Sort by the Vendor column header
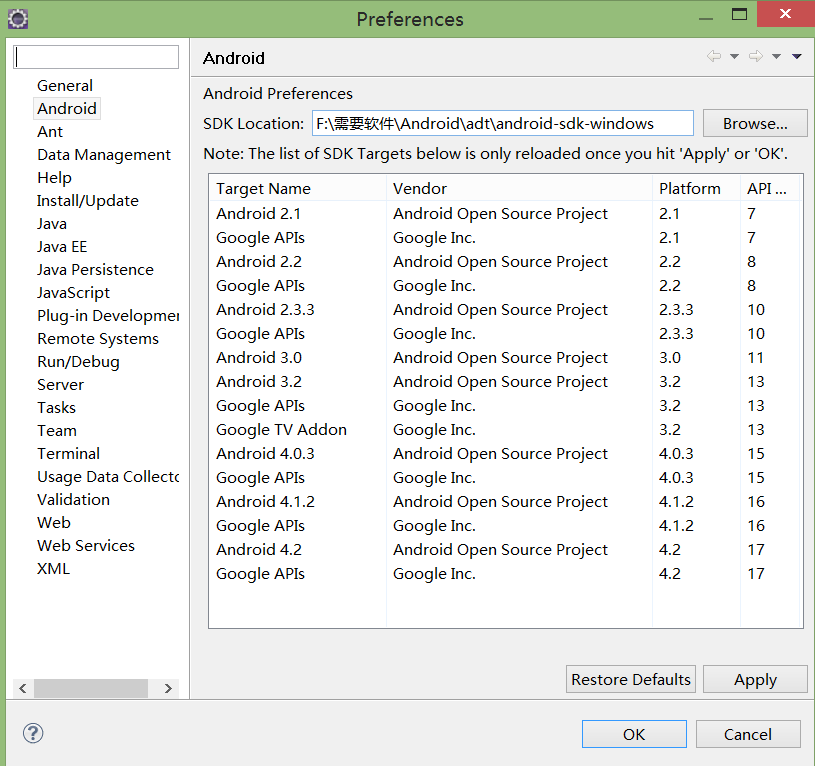The width and height of the screenshot is (815, 766). coord(519,188)
